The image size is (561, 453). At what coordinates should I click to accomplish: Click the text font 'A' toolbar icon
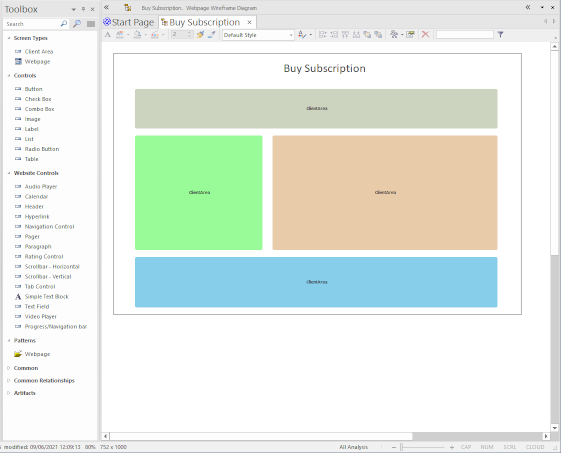pos(108,34)
